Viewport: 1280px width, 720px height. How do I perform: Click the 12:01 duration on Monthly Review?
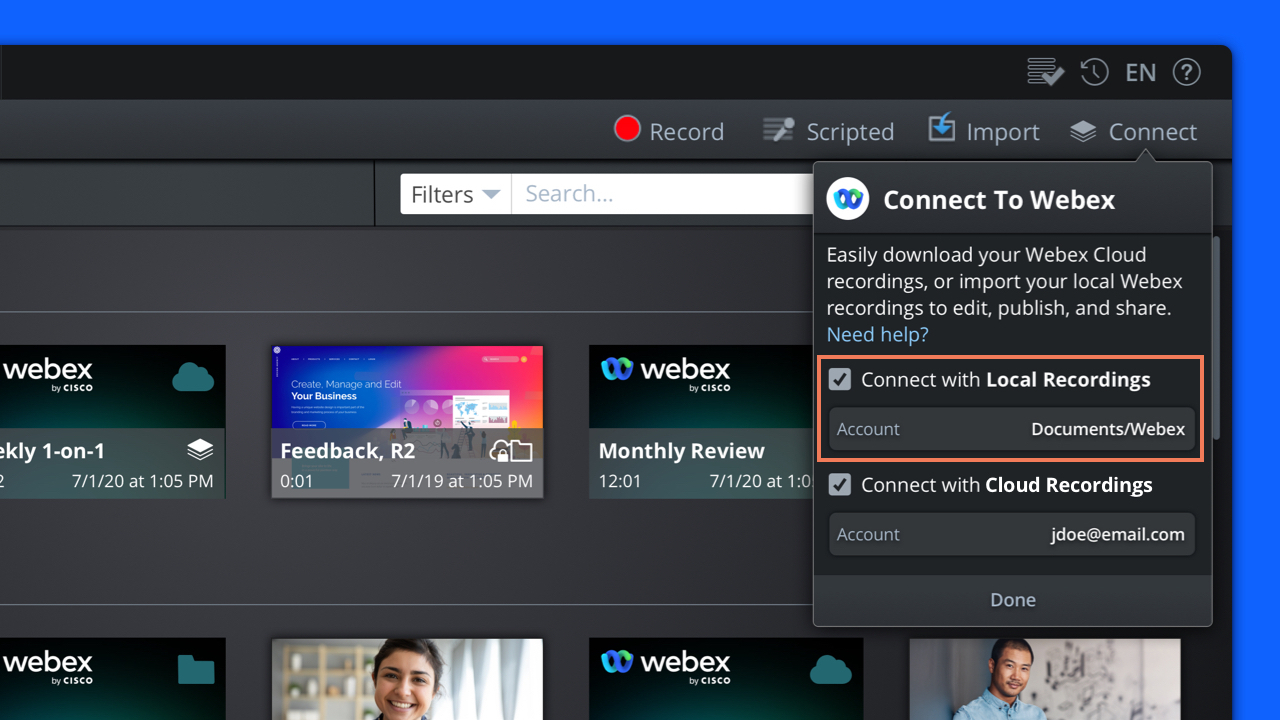click(x=620, y=481)
